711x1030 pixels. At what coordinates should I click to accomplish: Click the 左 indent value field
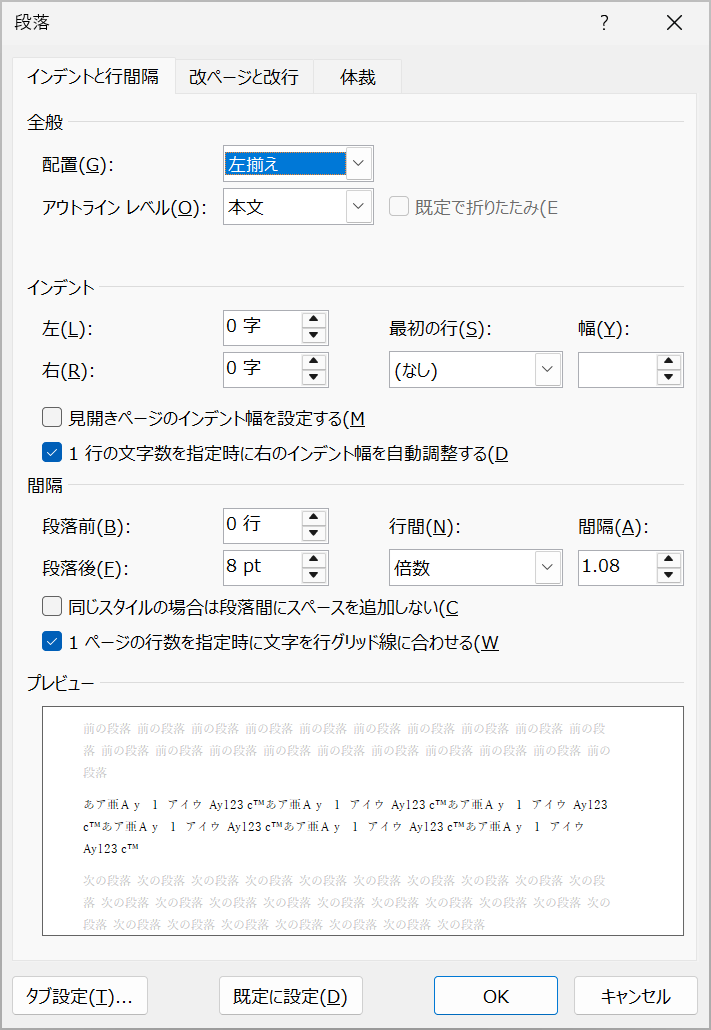click(x=263, y=327)
